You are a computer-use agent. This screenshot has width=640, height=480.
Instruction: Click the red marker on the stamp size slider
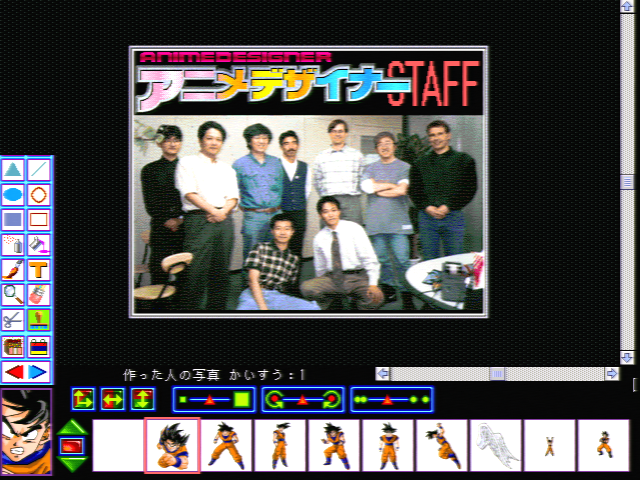coord(209,400)
